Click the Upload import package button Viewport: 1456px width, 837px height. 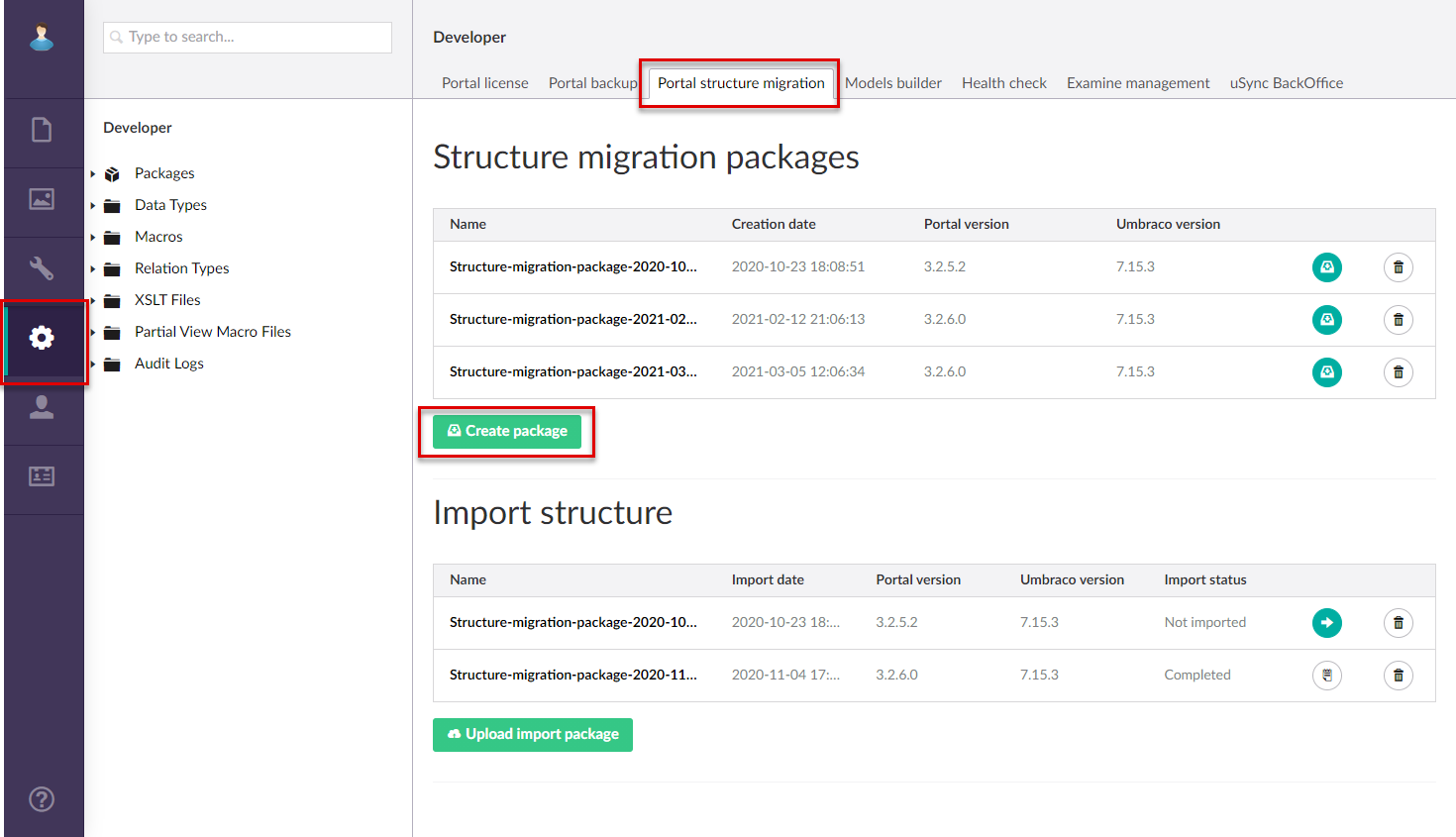532,735
